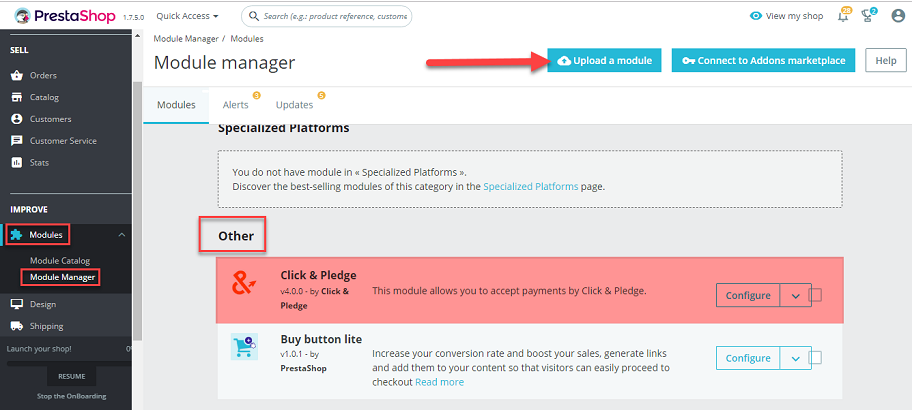Viewport: 912px width, 410px height.
Task: Collapse the Modules sidebar menu chevron
Action: point(122,235)
